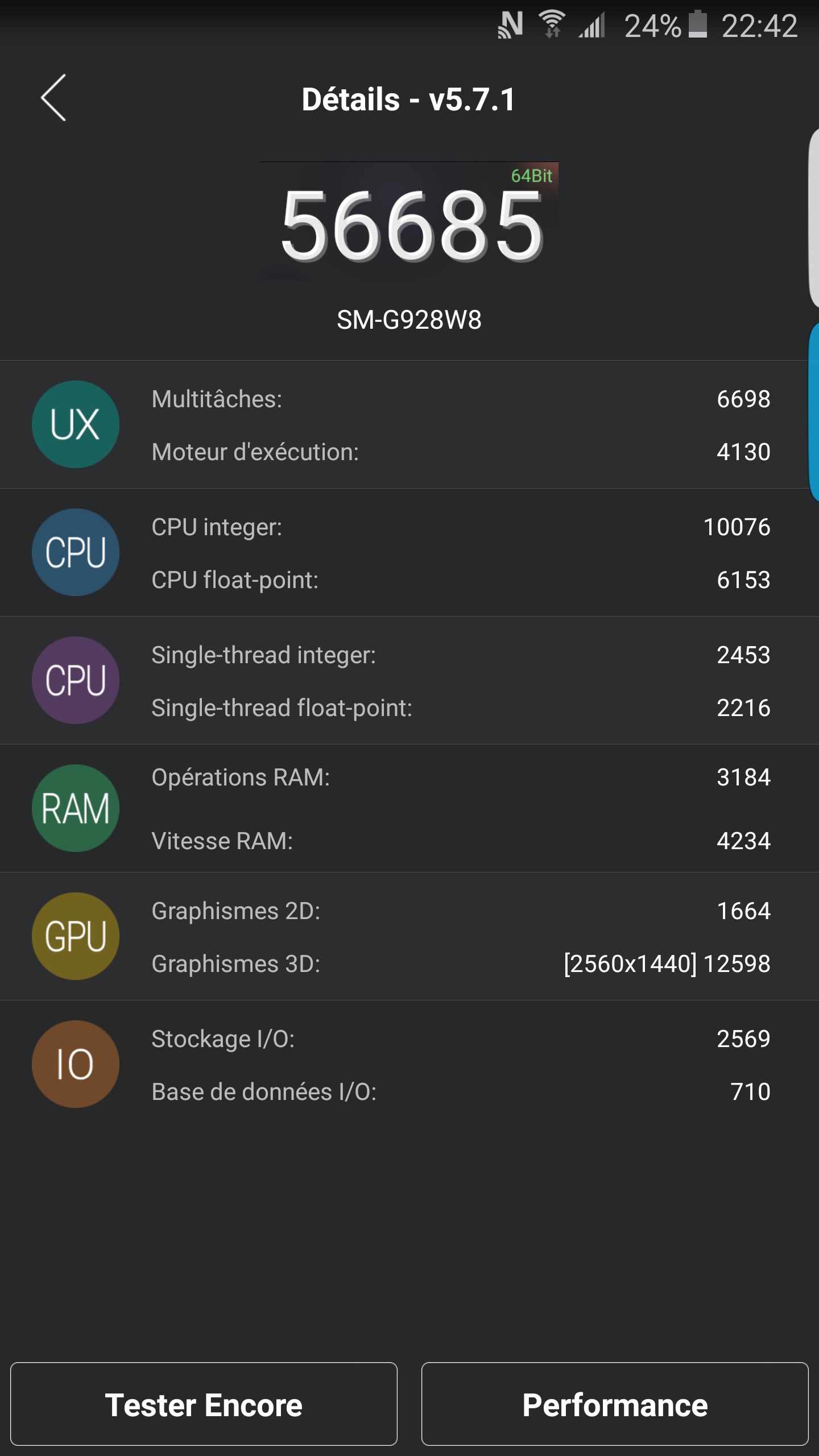
Task: Select the CPU integer score row
Action: tap(461, 527)
